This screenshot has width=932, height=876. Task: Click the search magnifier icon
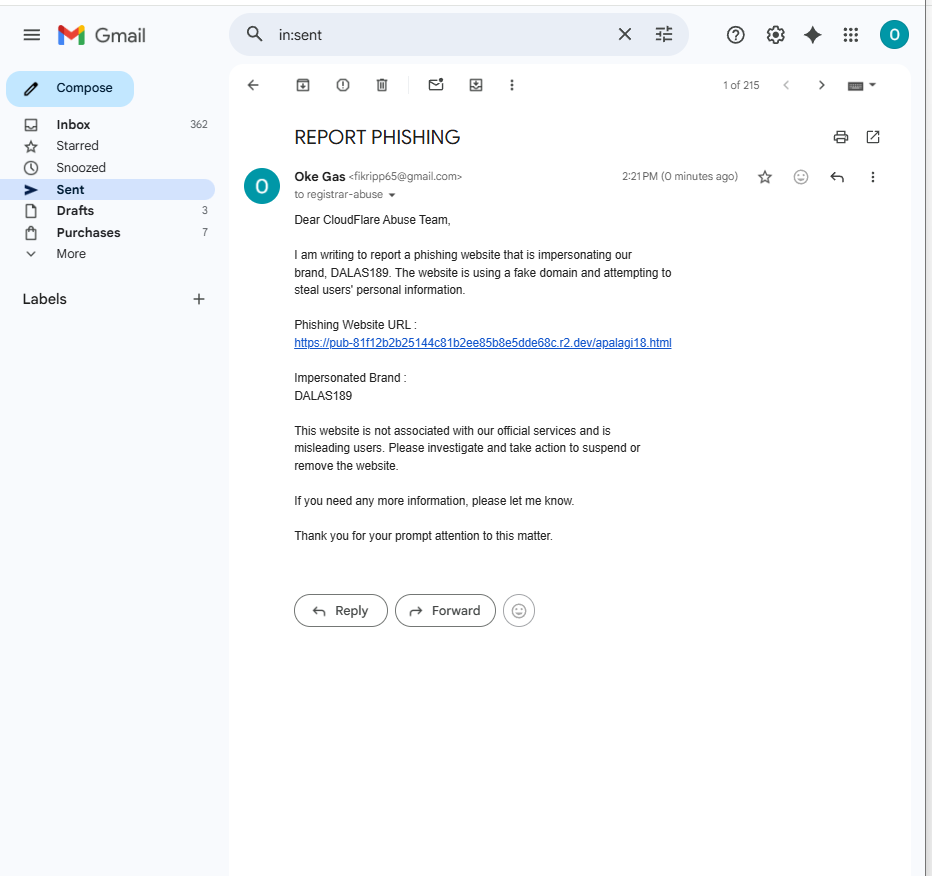tap(254, 34)
